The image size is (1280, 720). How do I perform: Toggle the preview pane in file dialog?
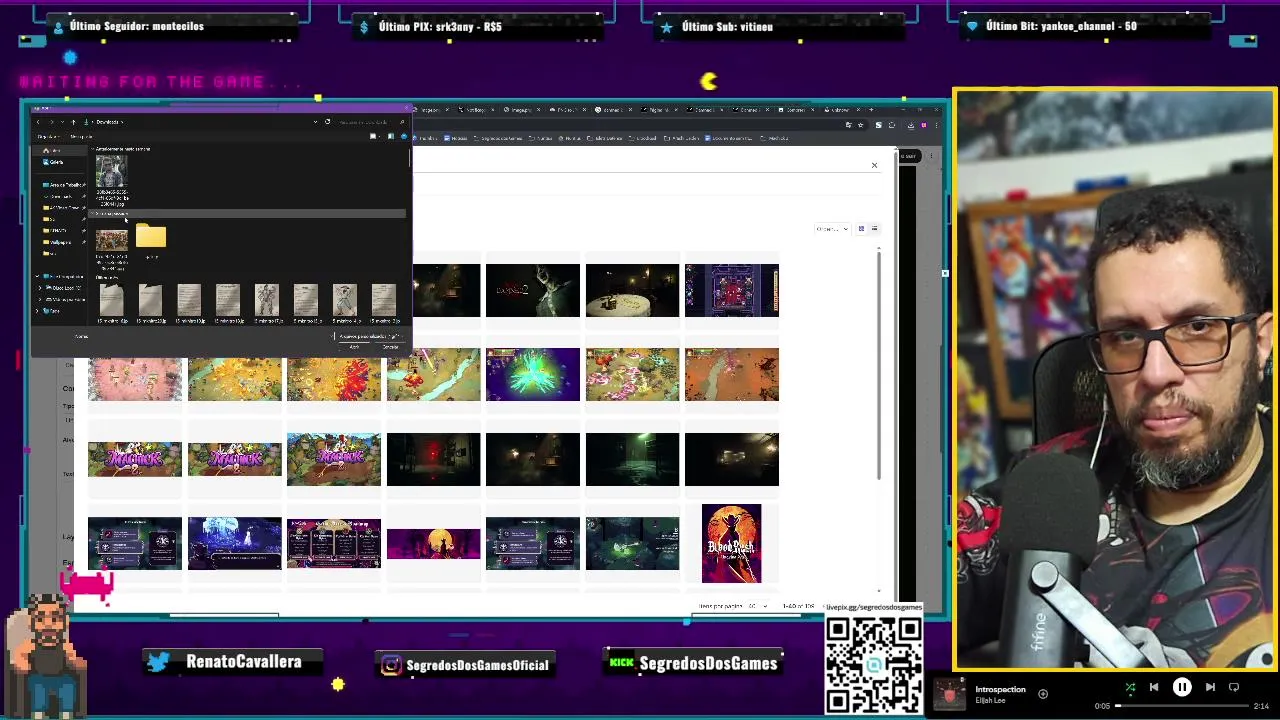click(x=391, y=137)
